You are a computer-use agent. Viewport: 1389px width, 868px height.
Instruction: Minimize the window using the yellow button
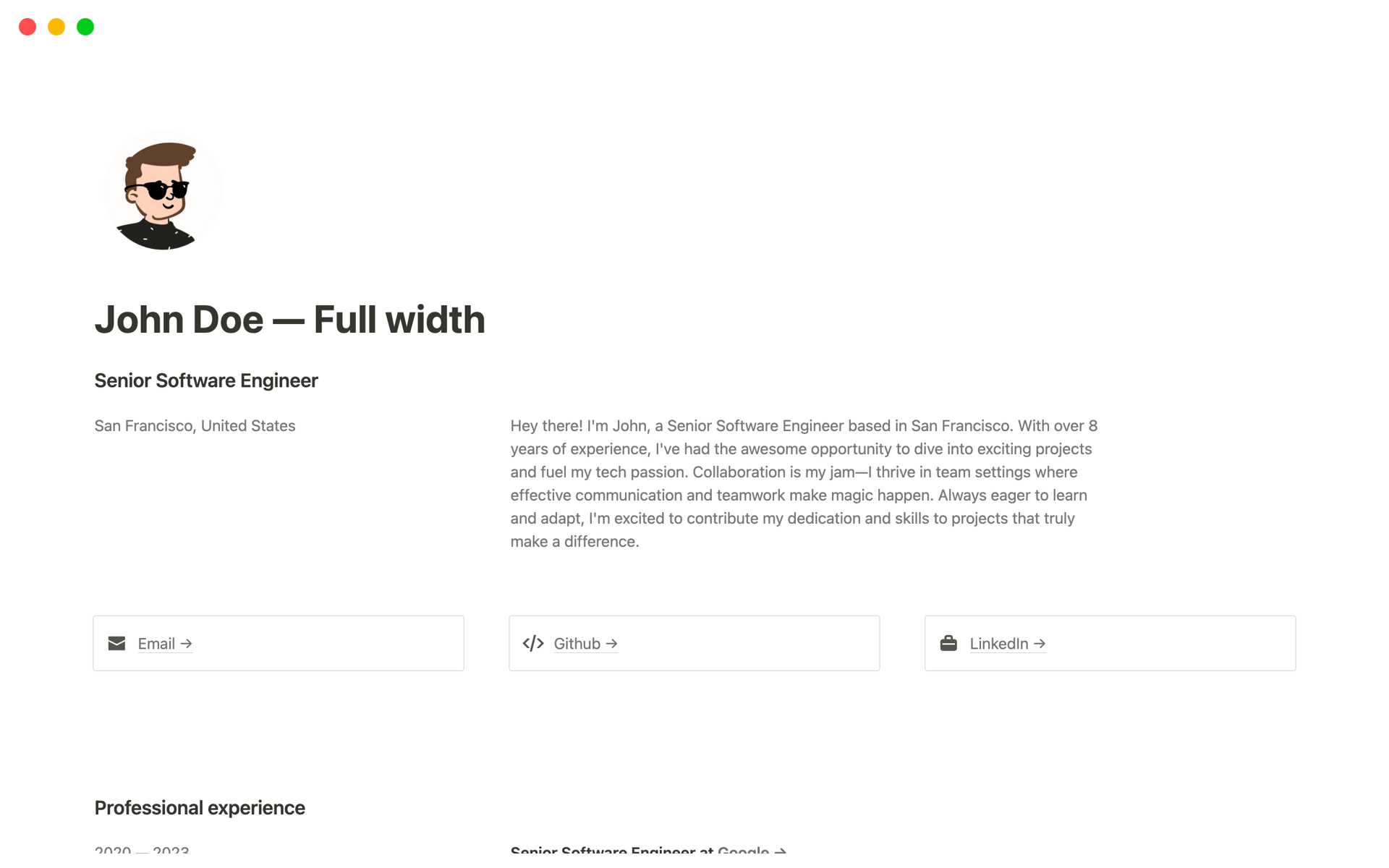pos(56,27)
